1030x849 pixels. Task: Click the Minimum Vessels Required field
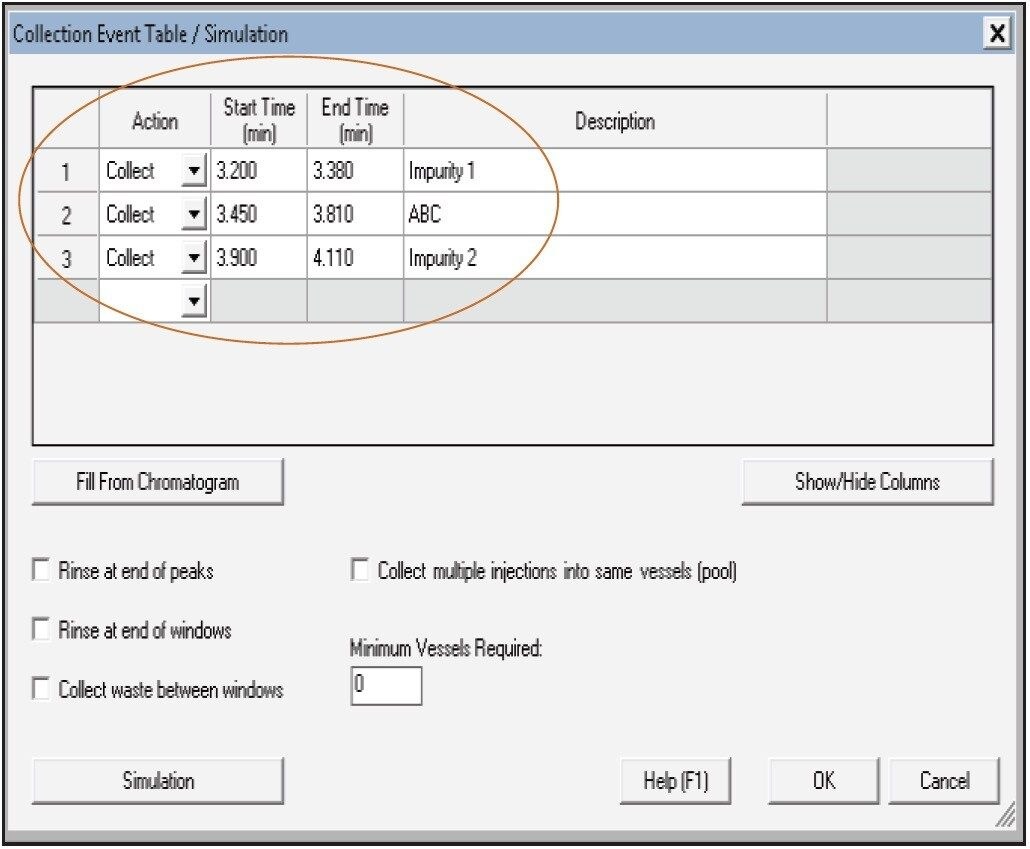coord(386,686)
